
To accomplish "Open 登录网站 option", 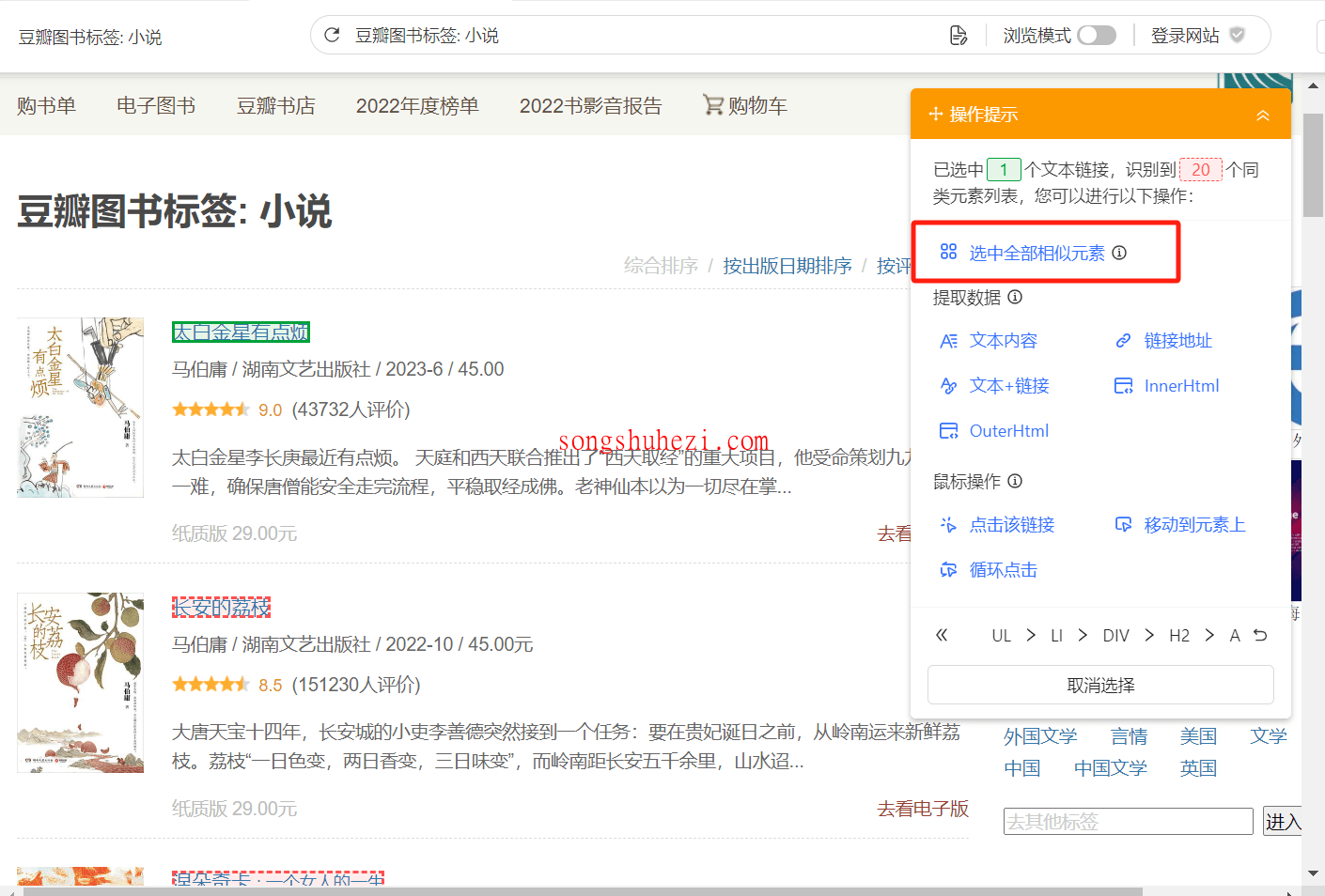I will click(x=1185, y=36).
